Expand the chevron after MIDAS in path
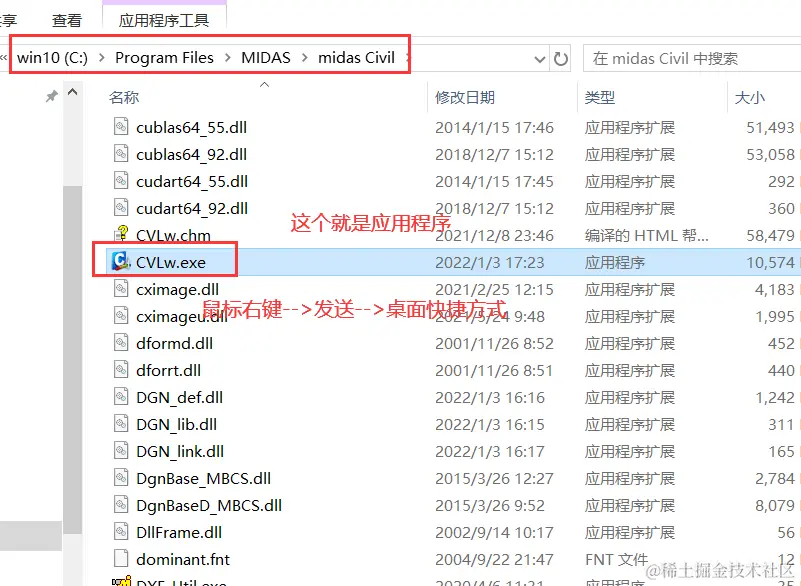Viewport: 801px width, 586px height. (x=304, y=58)
